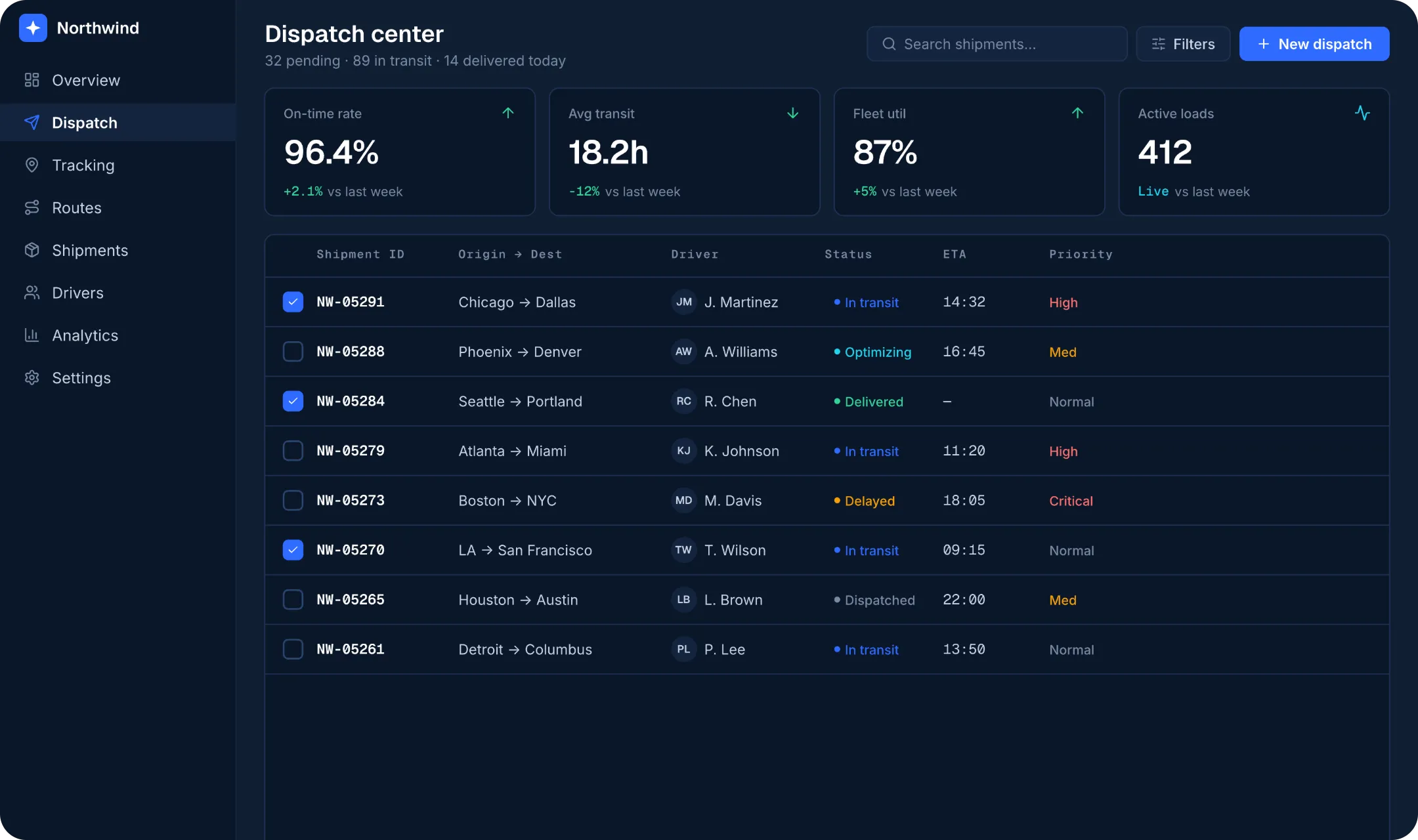Check the NW-05265 row checkbox
The width and height of the screenshot is (1418, 840).
coord(293,600)
